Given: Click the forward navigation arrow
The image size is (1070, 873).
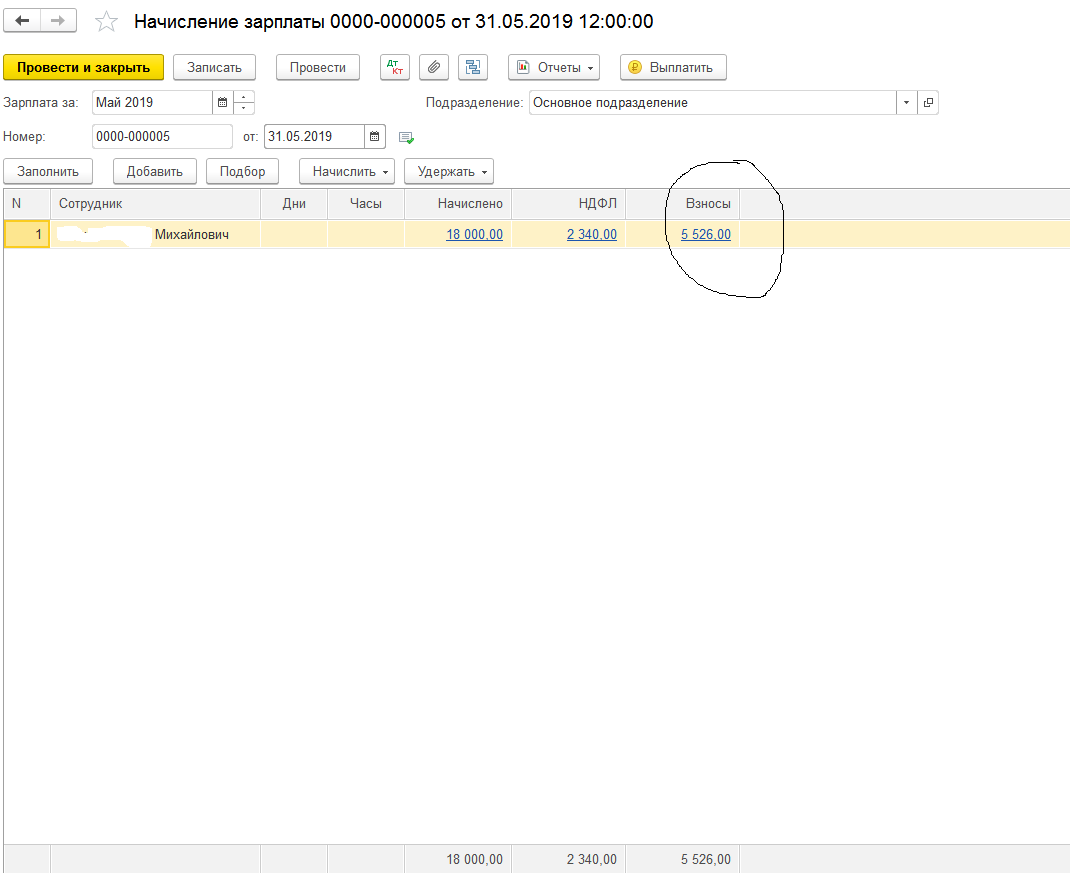Looking at the screenshot, I should (59, 21).
